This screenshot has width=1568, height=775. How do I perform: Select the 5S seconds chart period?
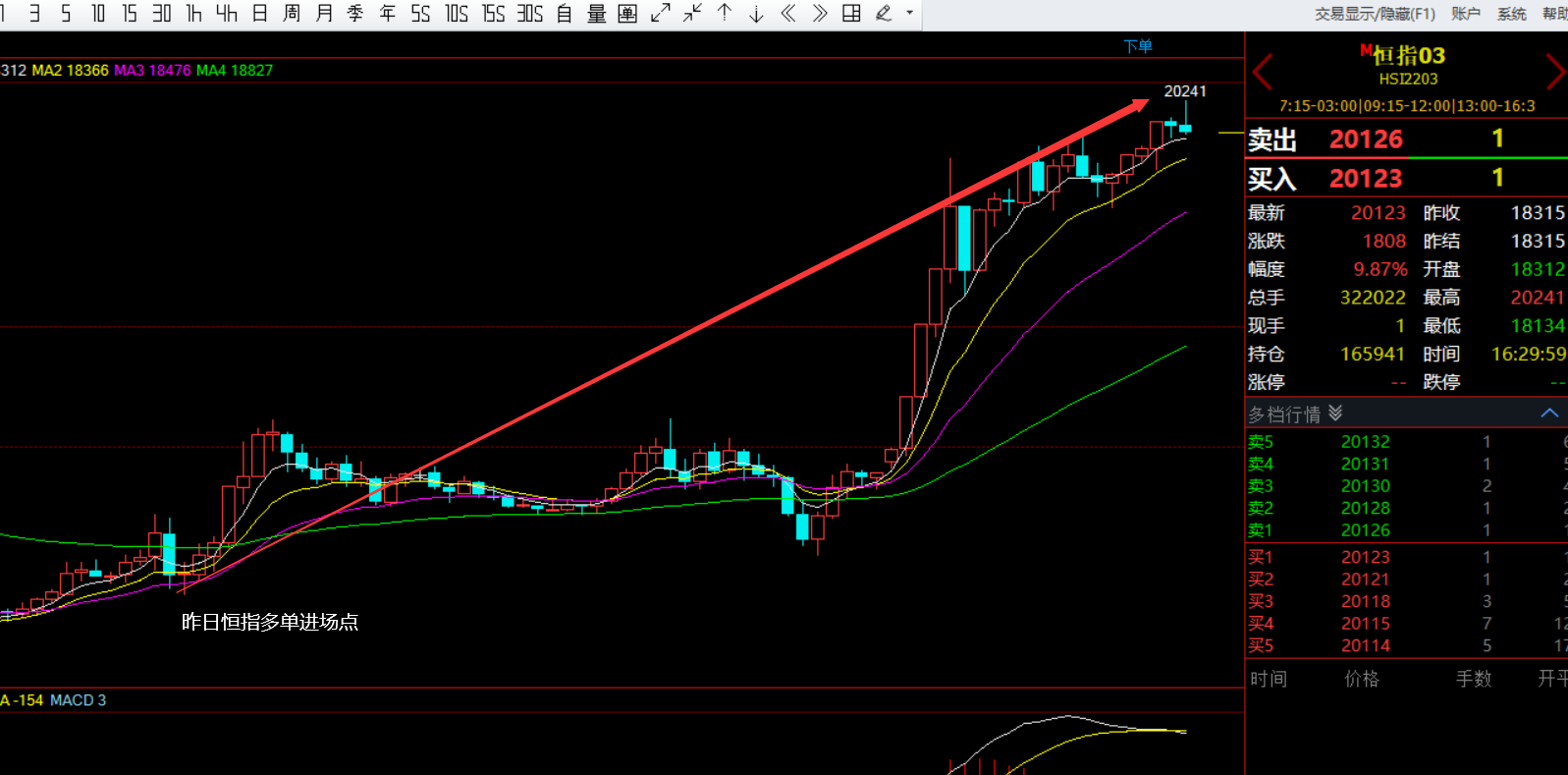[421, 14]
